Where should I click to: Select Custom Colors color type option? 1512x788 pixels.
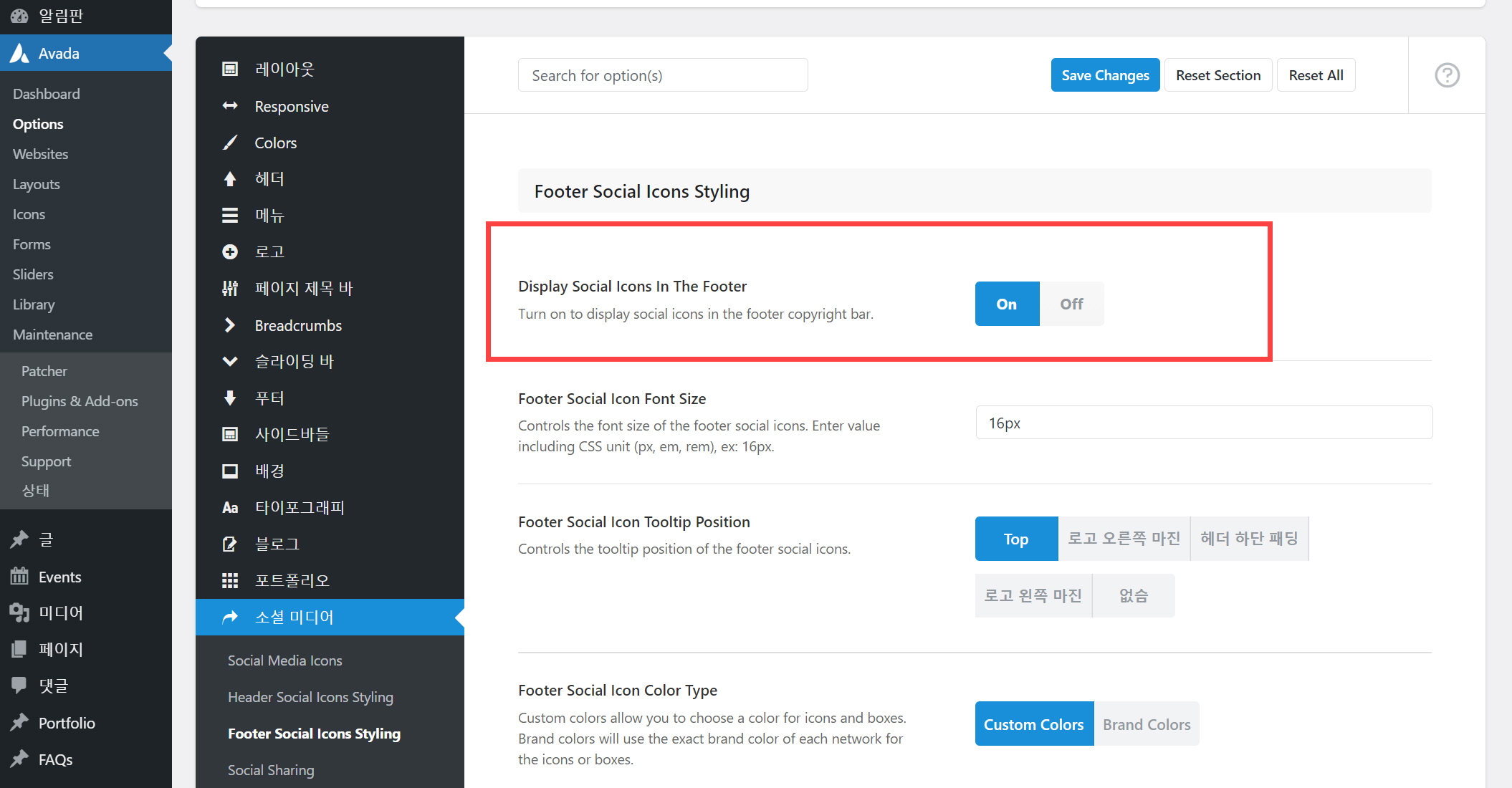pyautogui.click(x=1033, y=724)
